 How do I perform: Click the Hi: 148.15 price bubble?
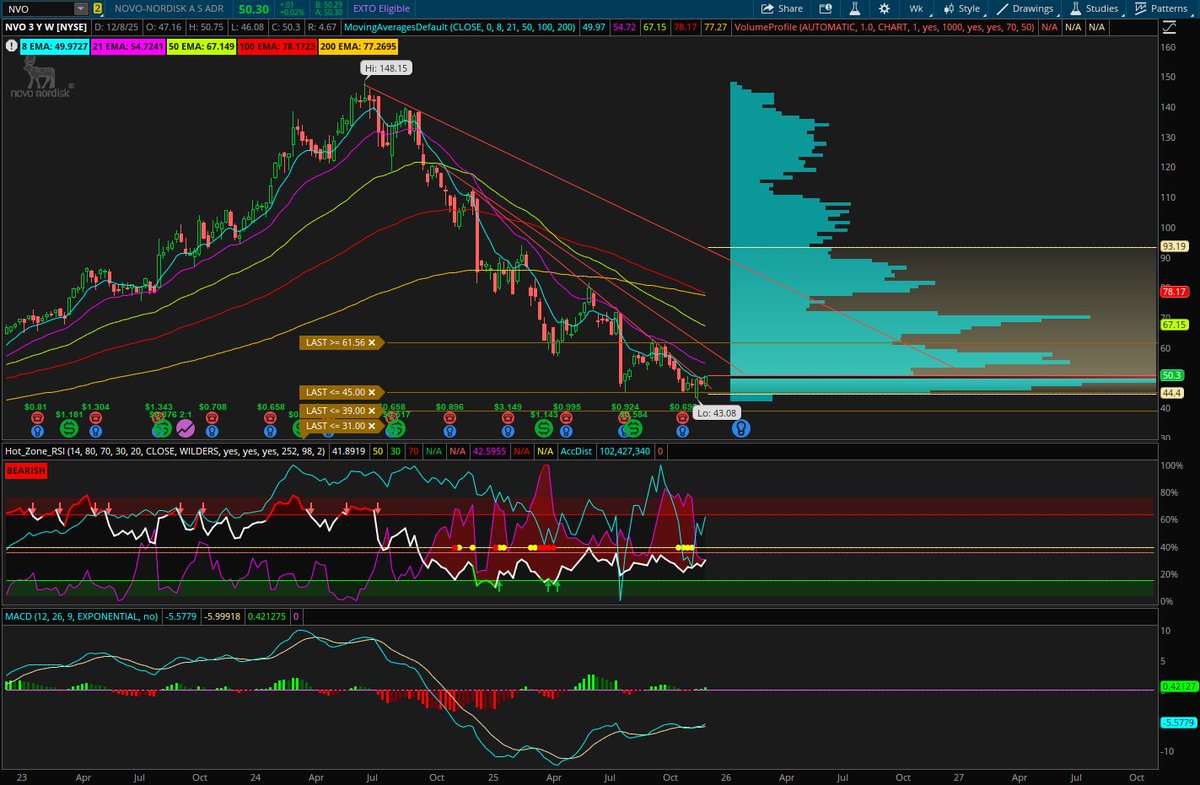click(x=386, y=68)
